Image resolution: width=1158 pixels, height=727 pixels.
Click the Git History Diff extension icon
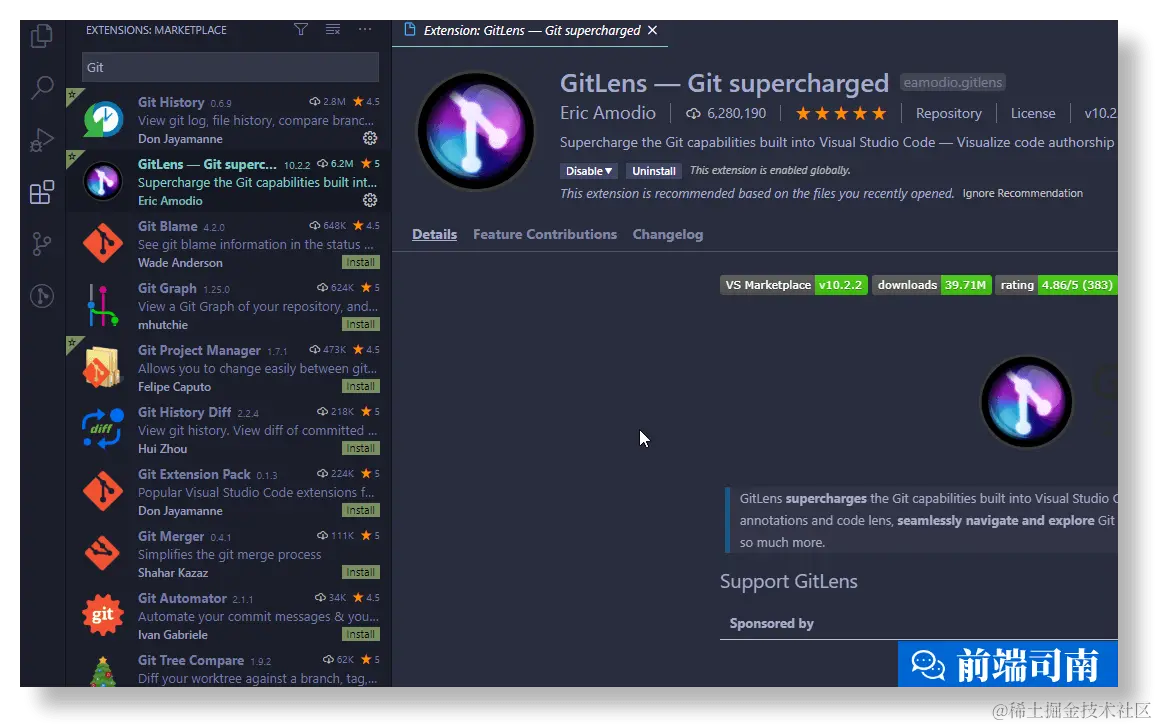[x=103, y=429]
